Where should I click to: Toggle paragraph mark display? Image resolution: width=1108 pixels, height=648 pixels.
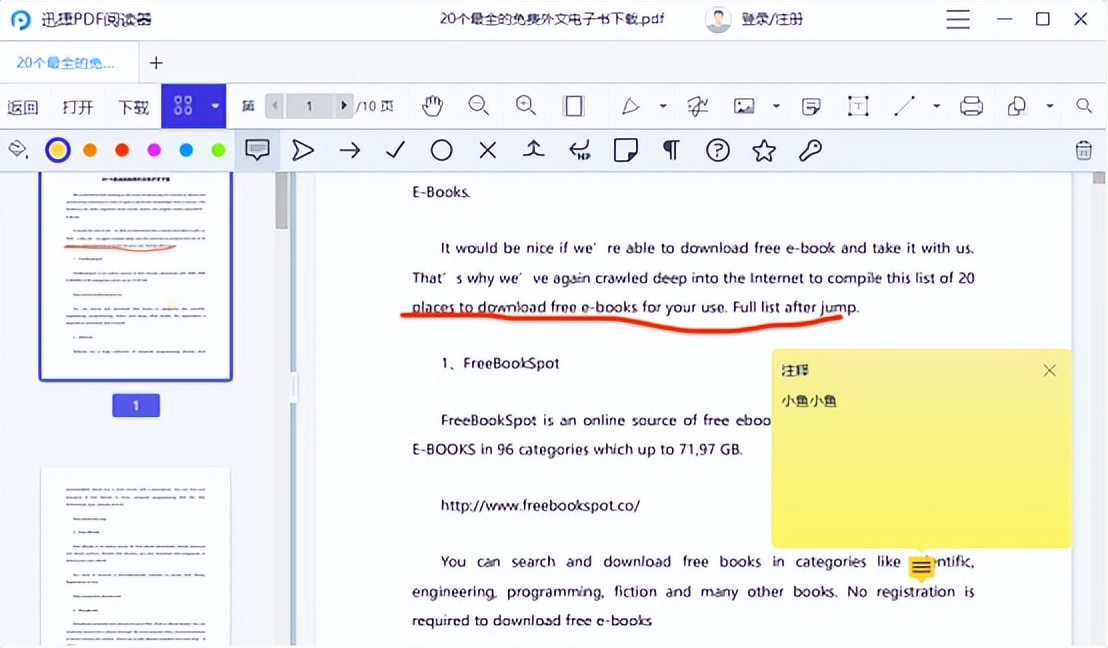click(x=671, y=149)
